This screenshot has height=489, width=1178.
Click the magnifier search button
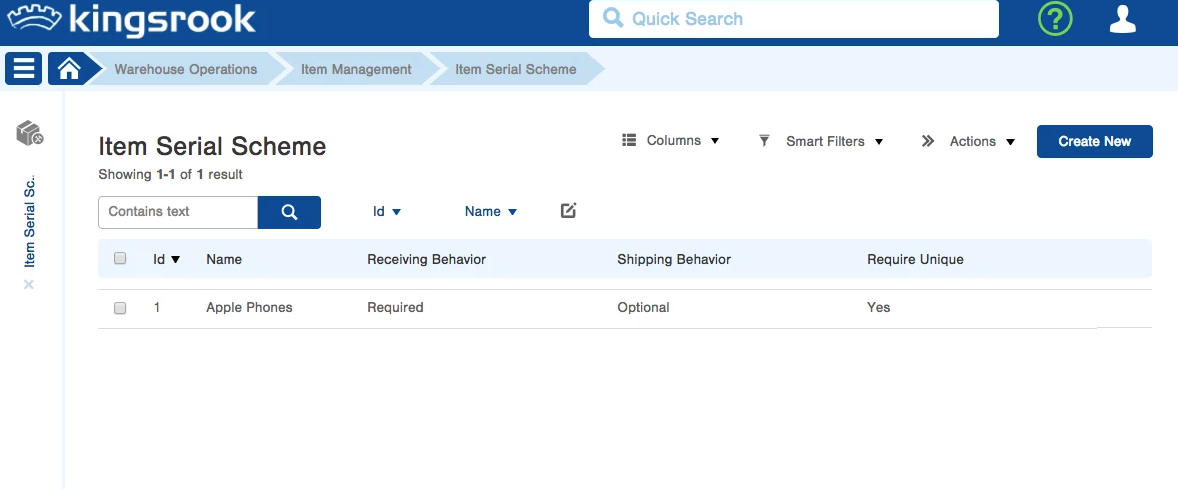click(x=289, y=212)
